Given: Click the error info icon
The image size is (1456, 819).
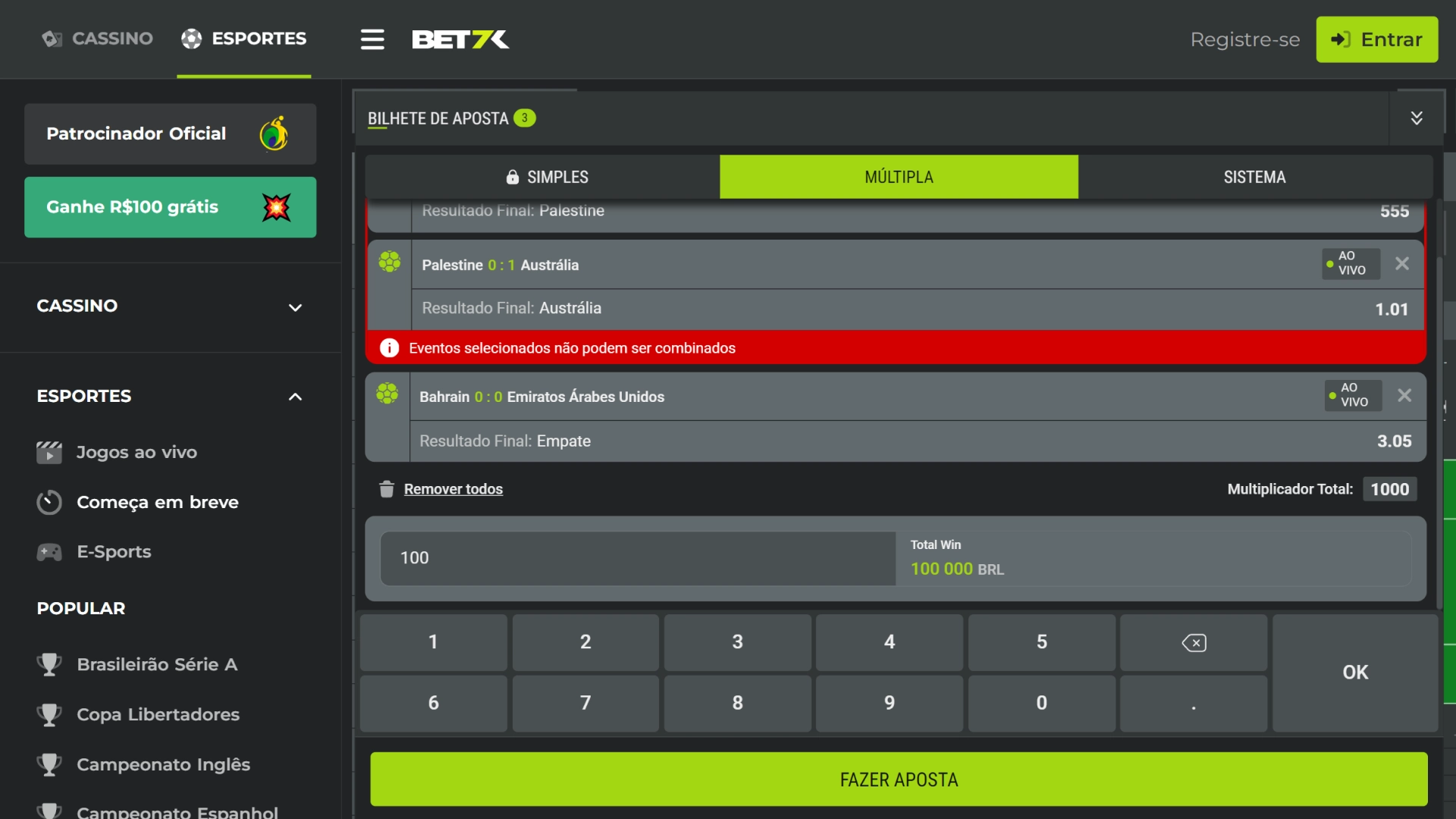Looking at the screenshot, I should [x=389, y=348].
